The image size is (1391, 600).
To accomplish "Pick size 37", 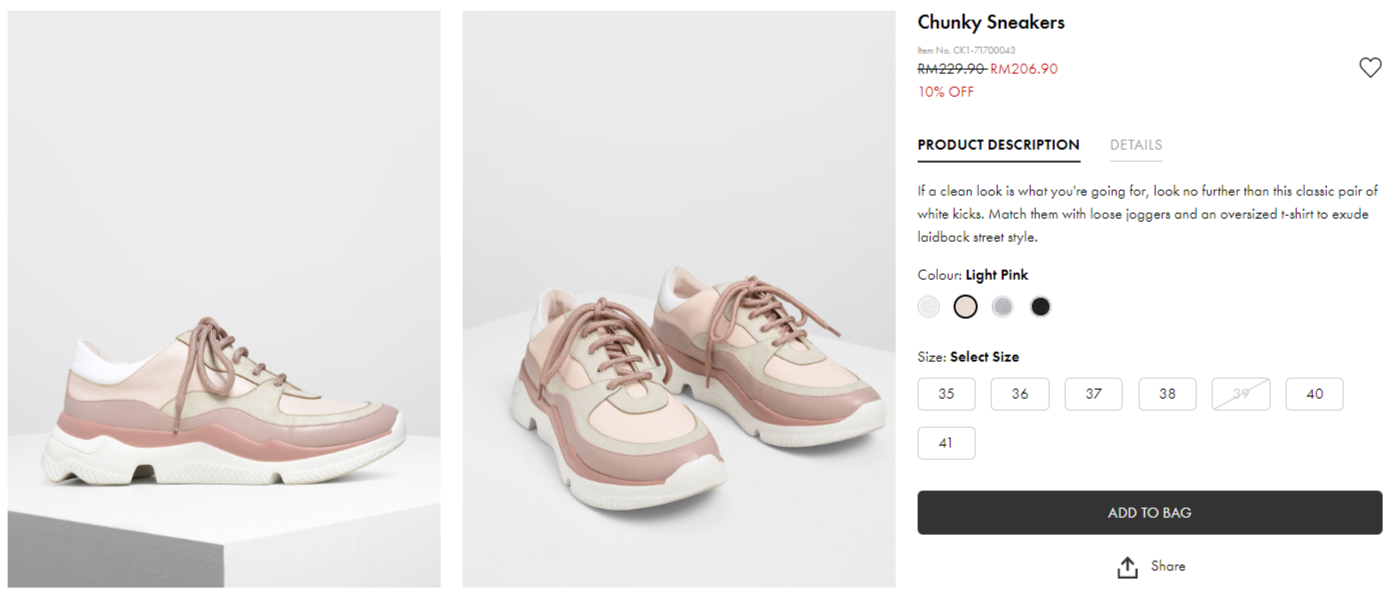I will click(x=1093, y=394).
